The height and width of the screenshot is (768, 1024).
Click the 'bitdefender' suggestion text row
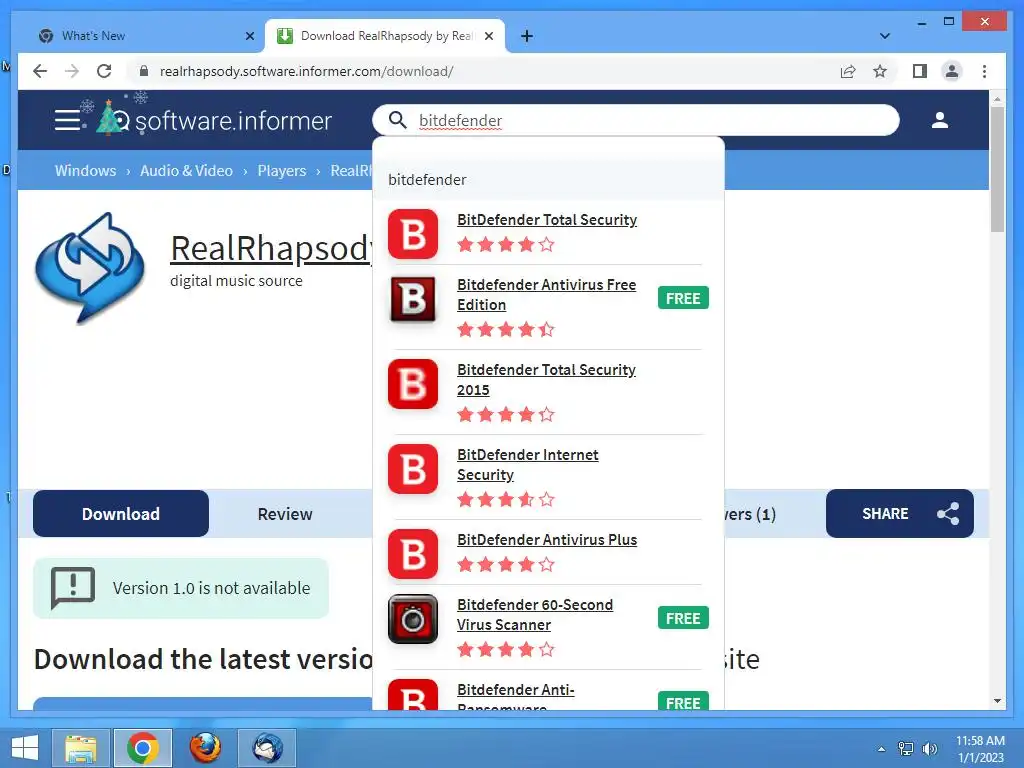(x=549, y=180)
